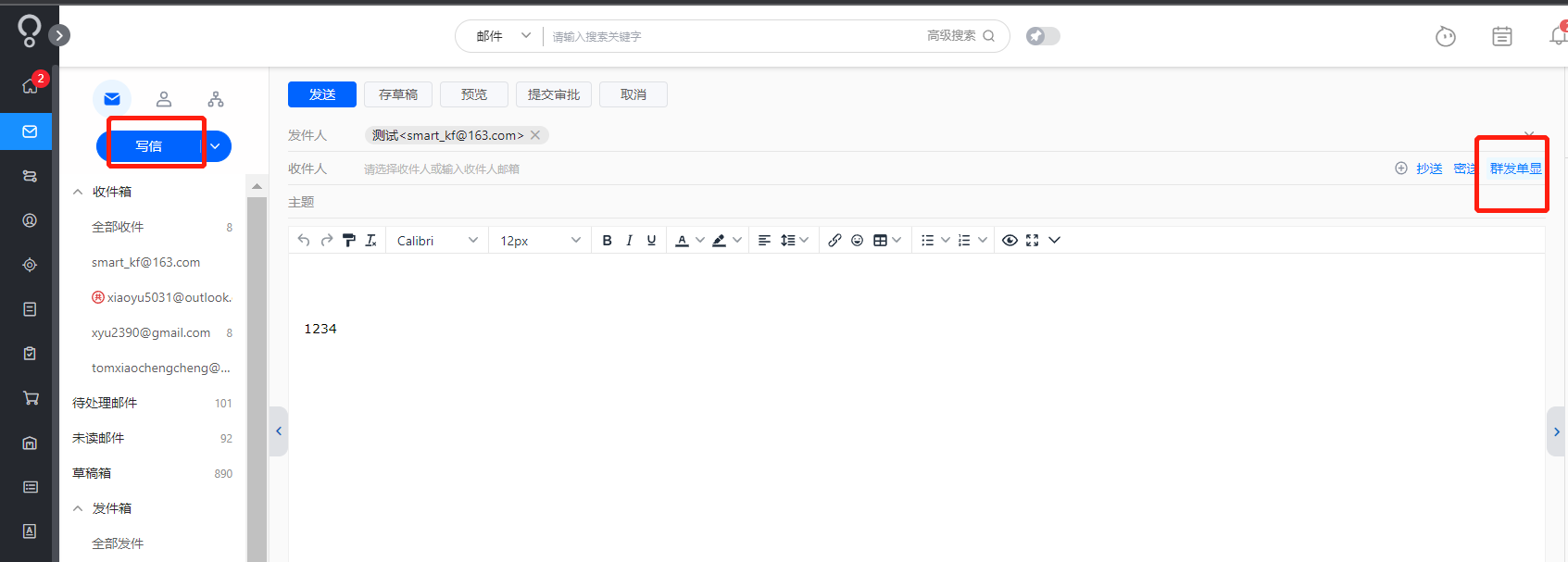Click the 抄送 CC link
Image resolution: width=1568 pixels, height=562 pixels.
tap(1429, 169)
